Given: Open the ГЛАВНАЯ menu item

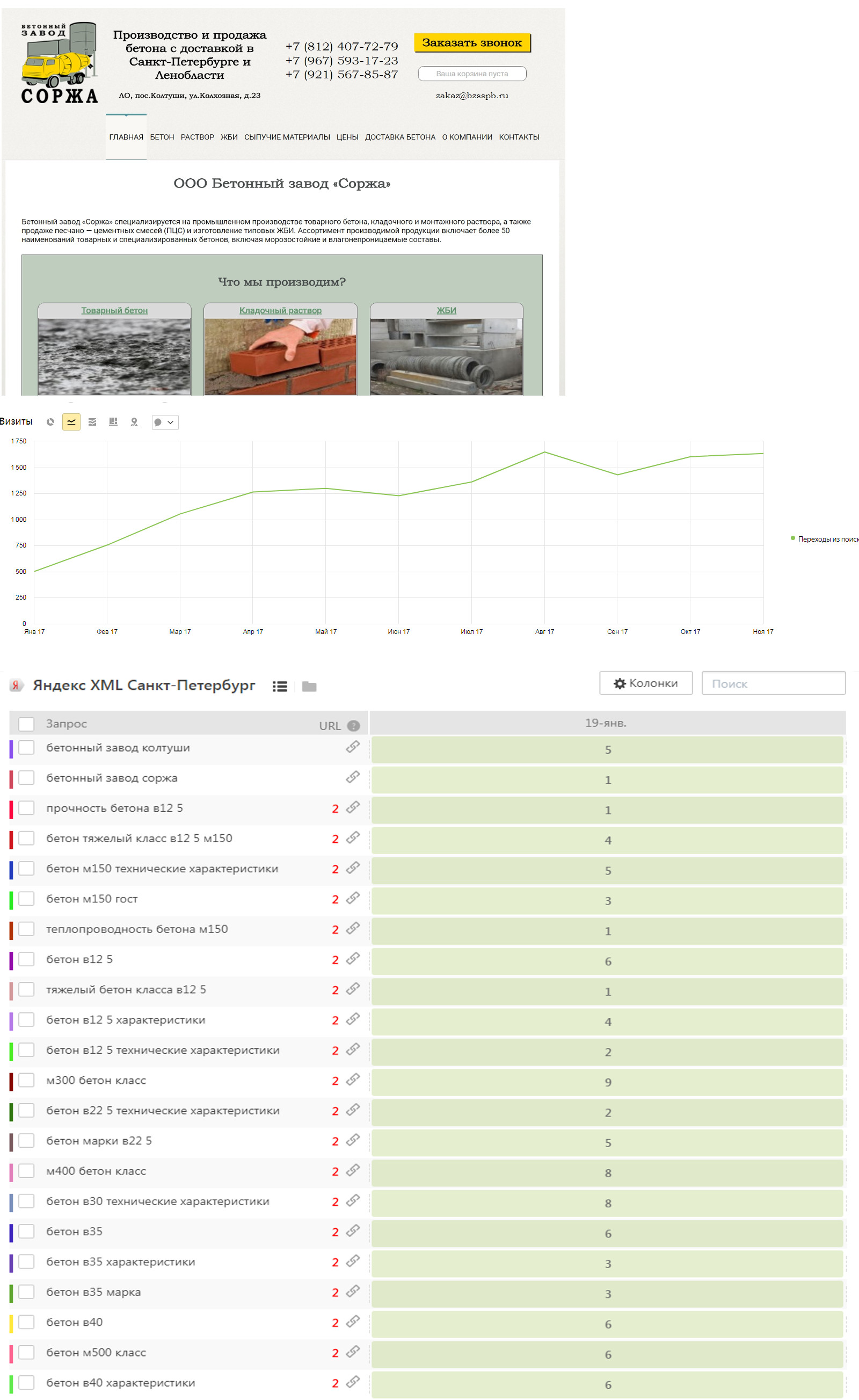Looking at the screenshot, I should [126, 137].
